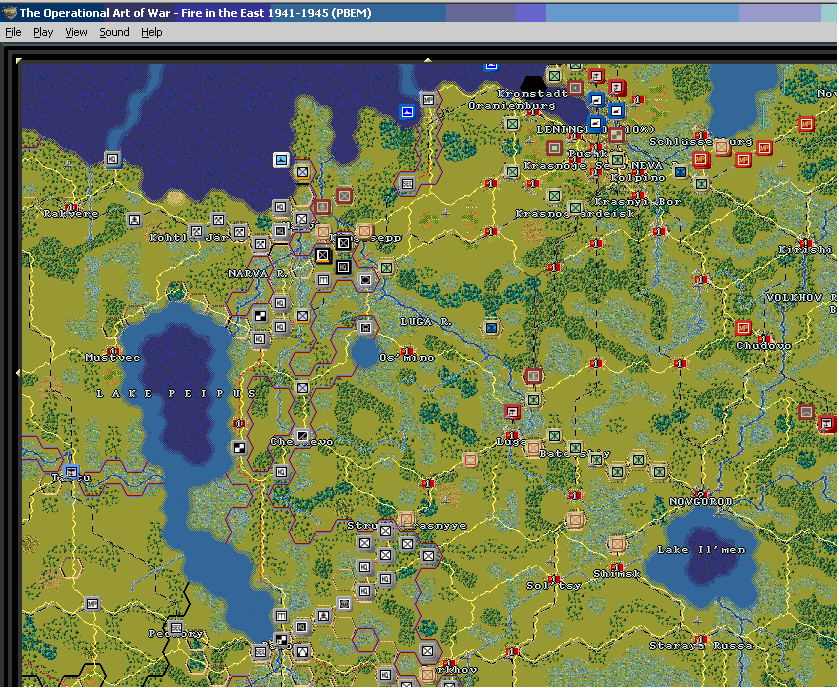Select the tan counter north of Shimsk
This screenshot has height=688, width=839.
coord(616,544)
